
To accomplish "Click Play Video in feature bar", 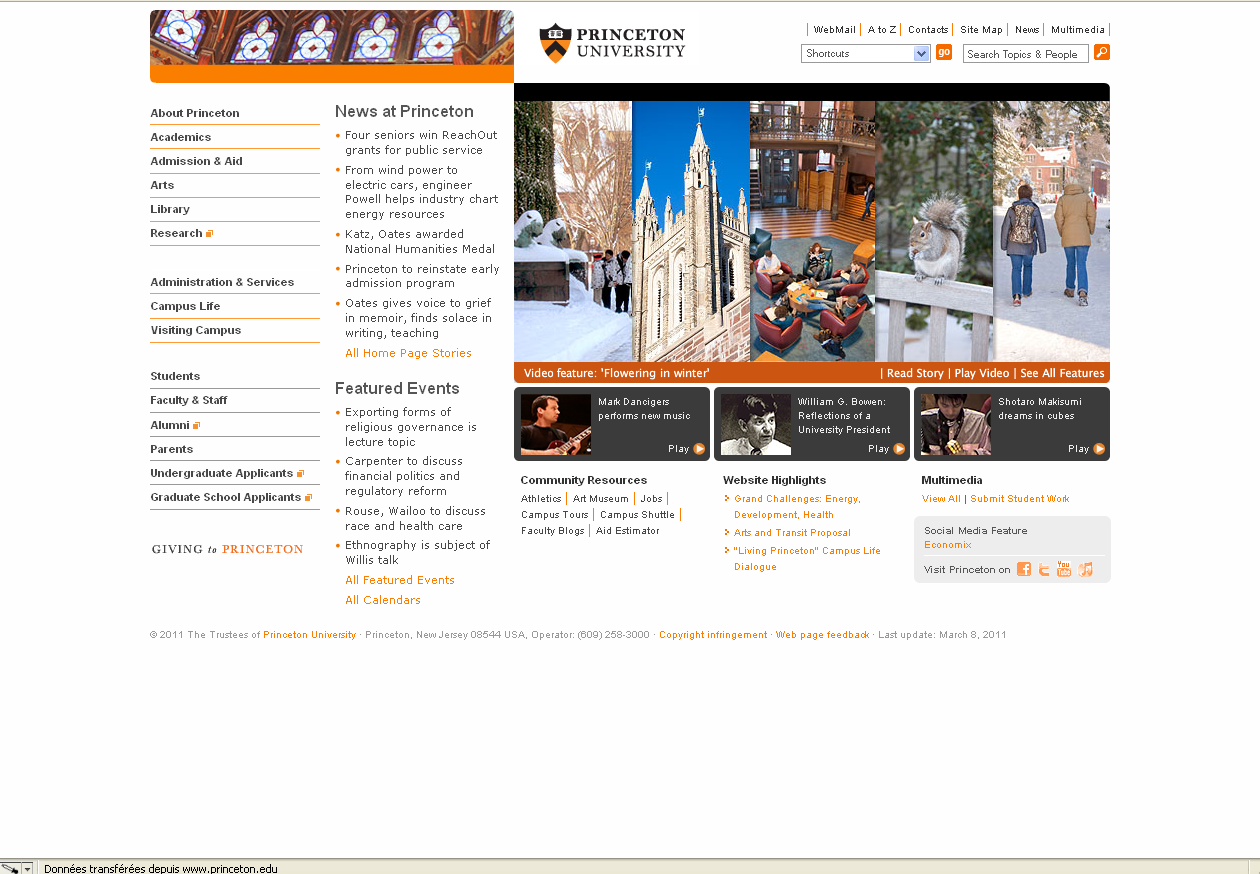I will point(982,373).
